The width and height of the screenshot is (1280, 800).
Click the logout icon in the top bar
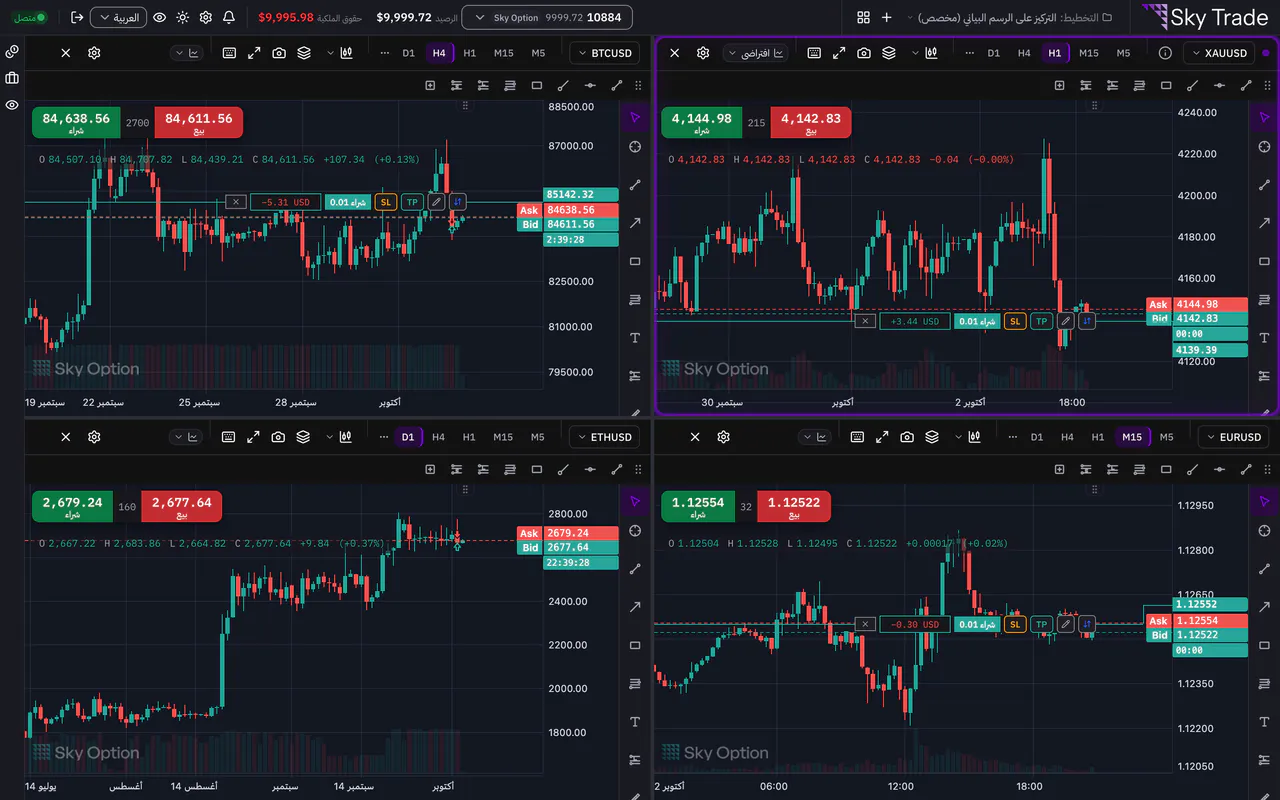[77, 17]
